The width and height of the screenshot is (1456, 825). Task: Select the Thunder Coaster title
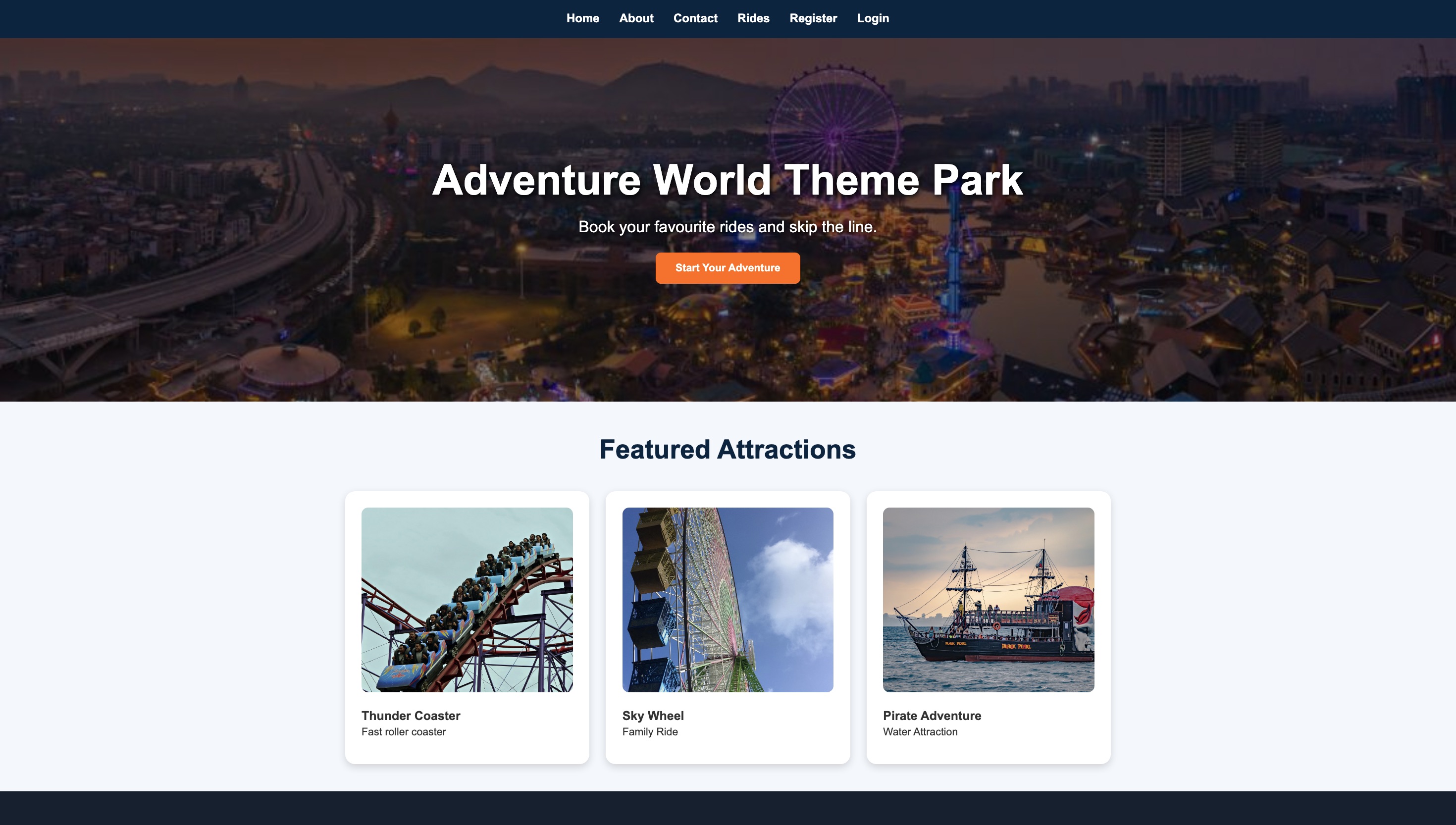click(x=411, y=716)
